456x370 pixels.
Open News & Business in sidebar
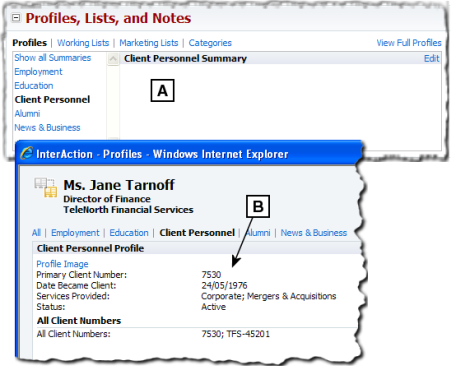point(47,128)
